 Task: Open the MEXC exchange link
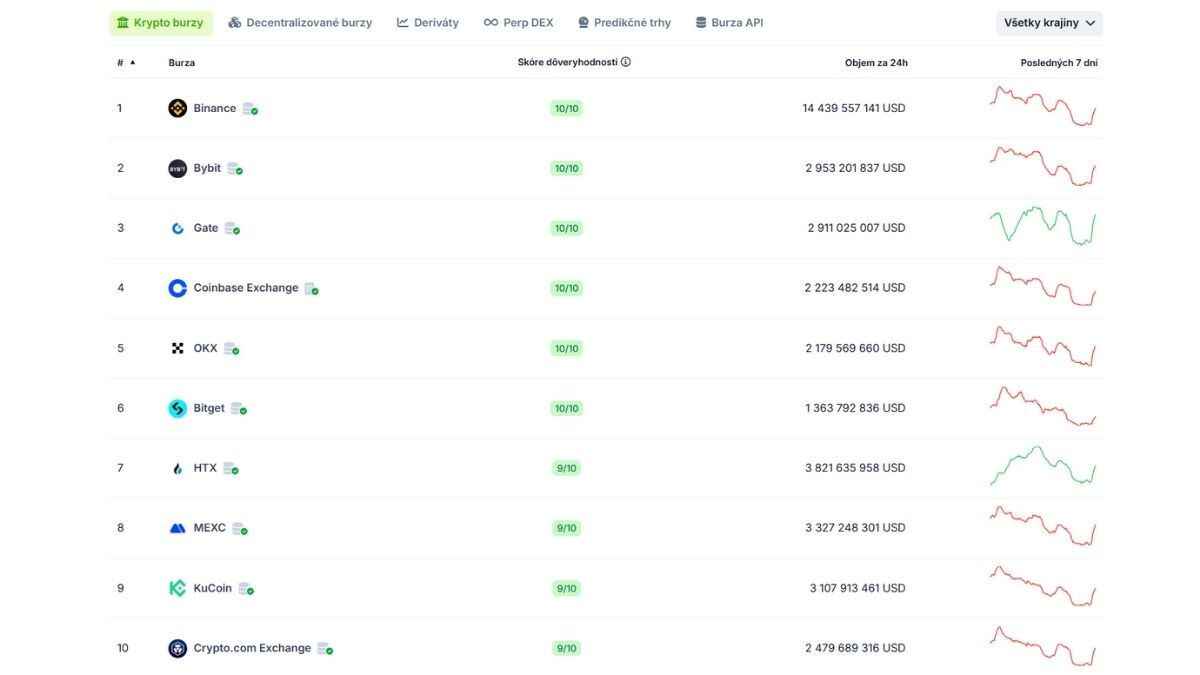coord(210,528)
